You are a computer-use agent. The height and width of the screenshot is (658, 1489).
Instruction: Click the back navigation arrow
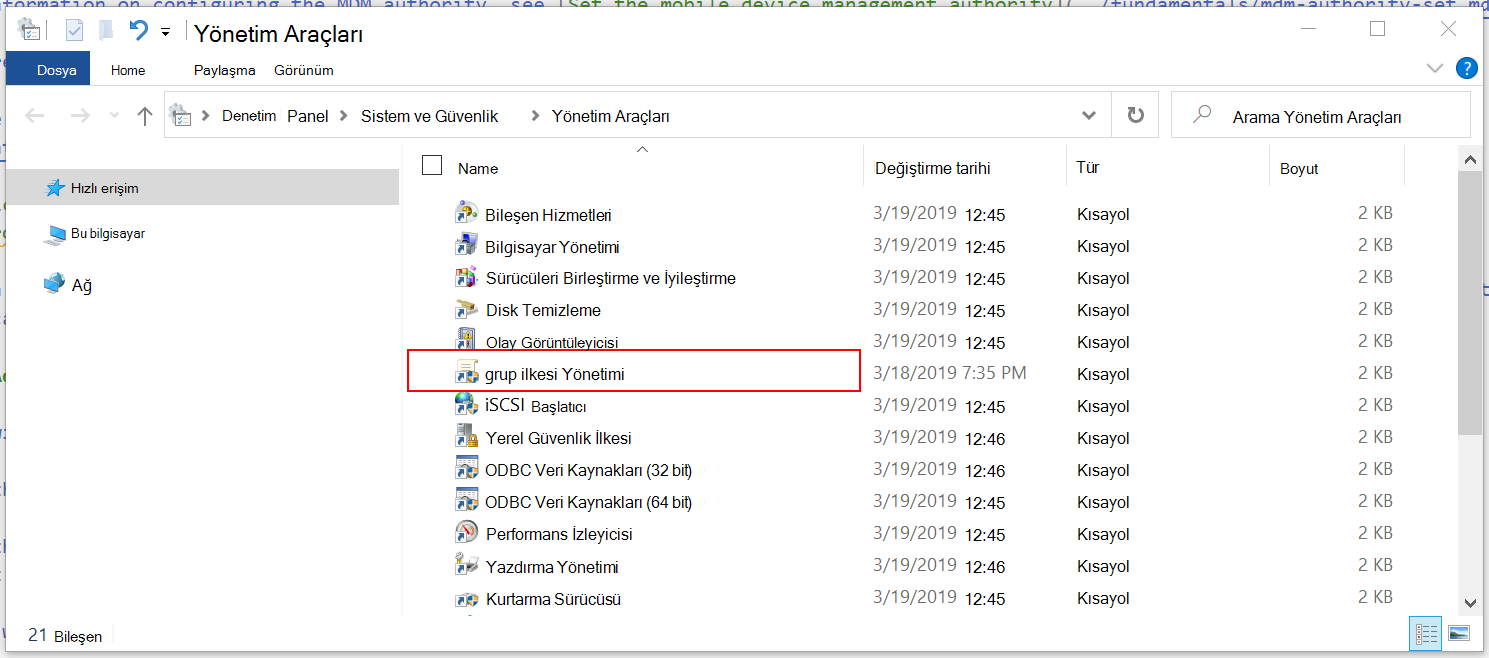pyautogui.click(x=35, y=116)
